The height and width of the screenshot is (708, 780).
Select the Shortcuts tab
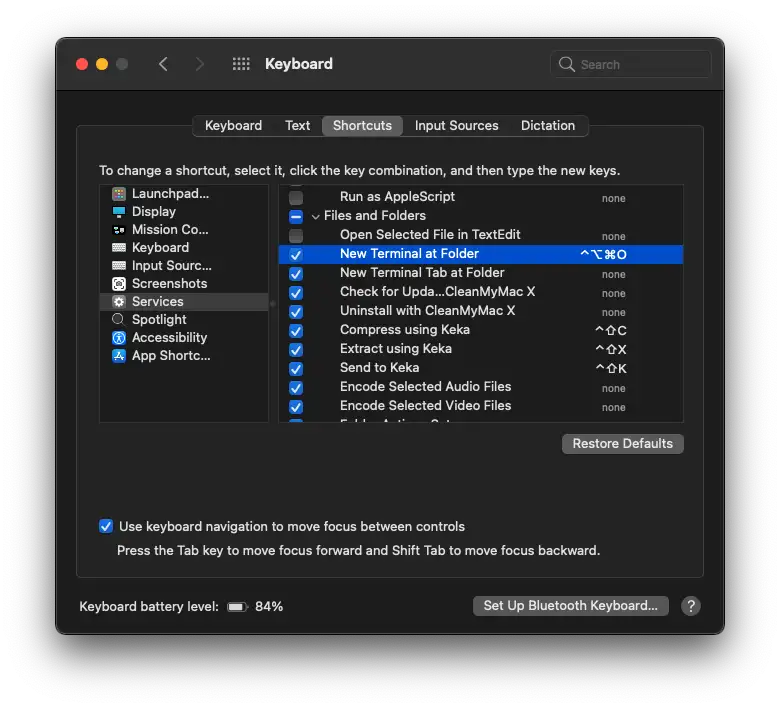pyautogui.click(x=362, y=125)
